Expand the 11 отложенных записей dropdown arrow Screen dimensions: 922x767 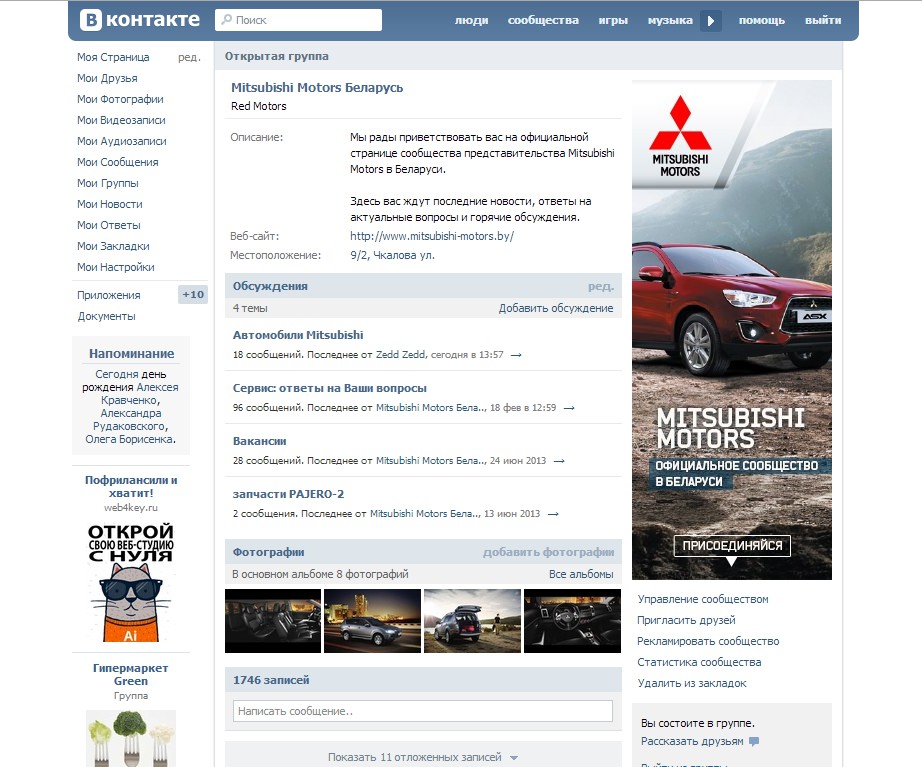(514, 758)
